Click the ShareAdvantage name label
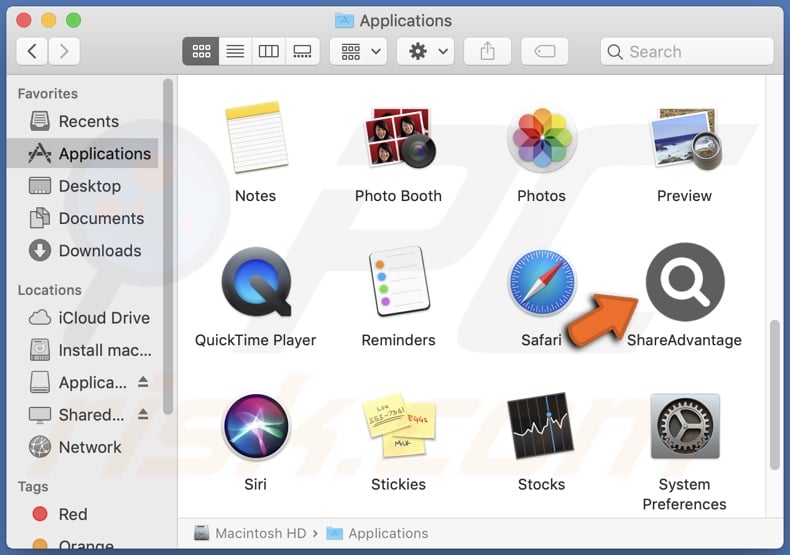Image resolution: width=790 pixels, height=555 pixels. [684, 340]
